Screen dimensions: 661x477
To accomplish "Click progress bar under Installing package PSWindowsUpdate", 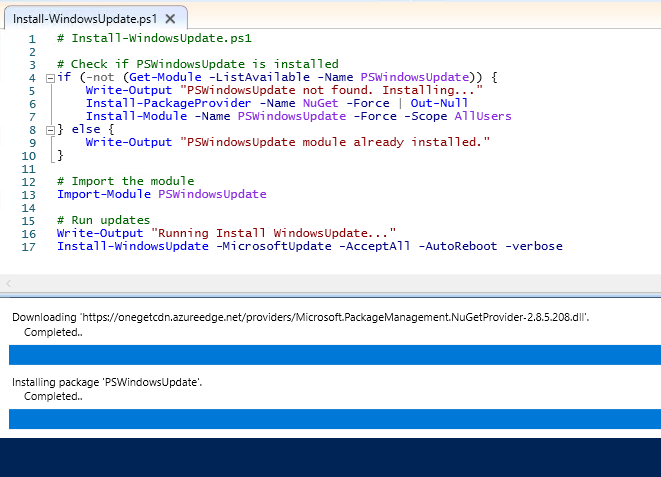I will (x=335, y=419).
